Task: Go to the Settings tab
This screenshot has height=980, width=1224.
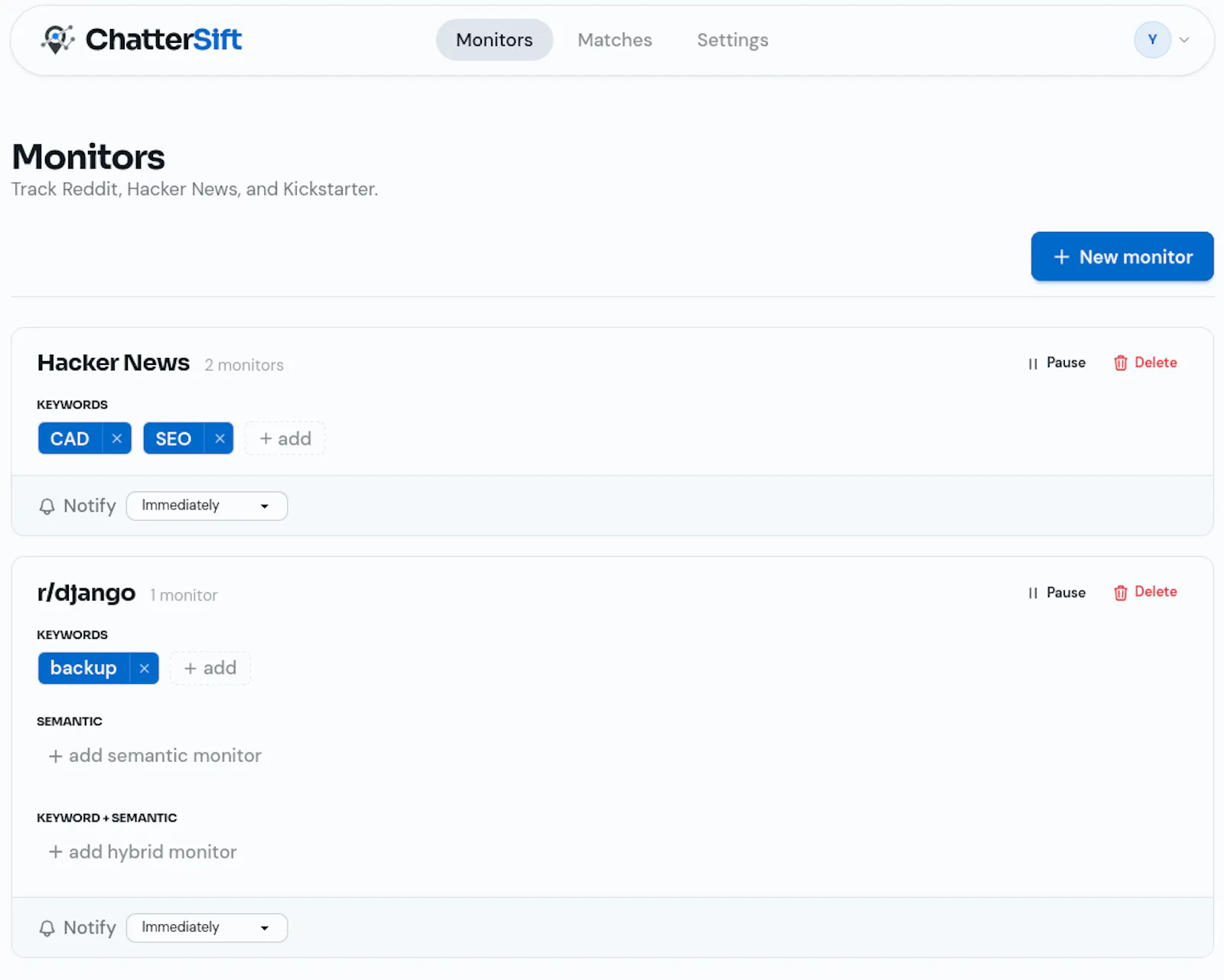Action: (x=732, y=40)
